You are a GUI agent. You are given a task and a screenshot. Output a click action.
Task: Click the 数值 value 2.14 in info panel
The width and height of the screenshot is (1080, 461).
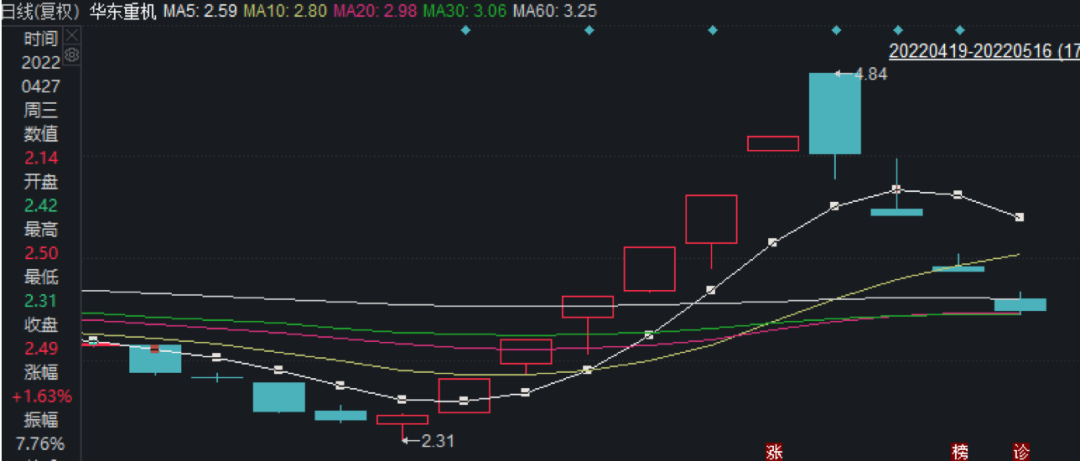tap(41, 158)
